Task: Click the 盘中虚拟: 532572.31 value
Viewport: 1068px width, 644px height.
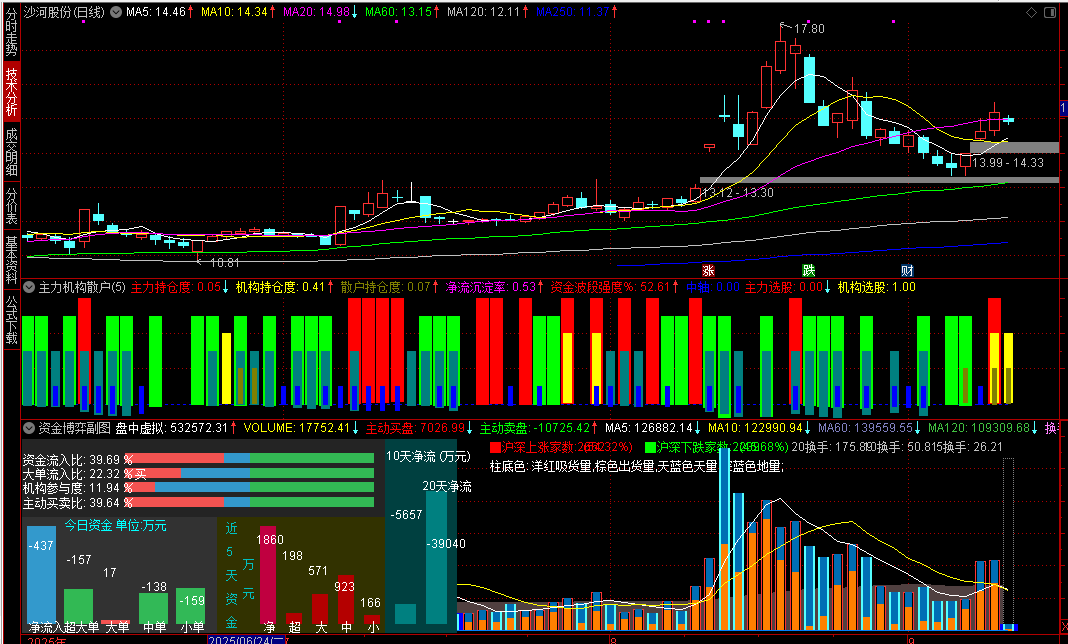Action: [171, 428]
